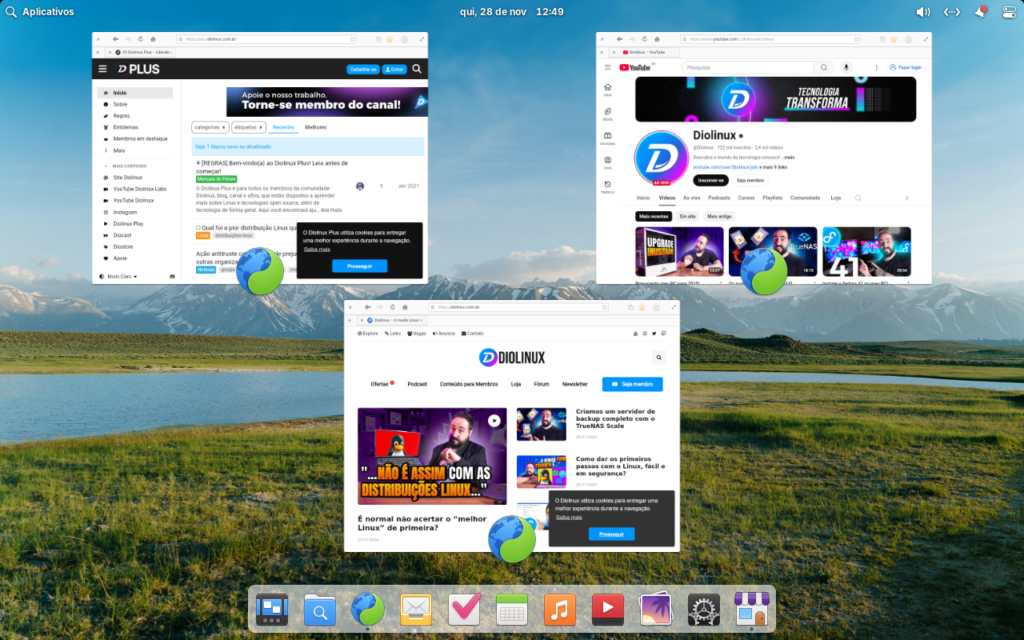
Task: Click YouTube voice search microphone
Action: pos(846,67)
